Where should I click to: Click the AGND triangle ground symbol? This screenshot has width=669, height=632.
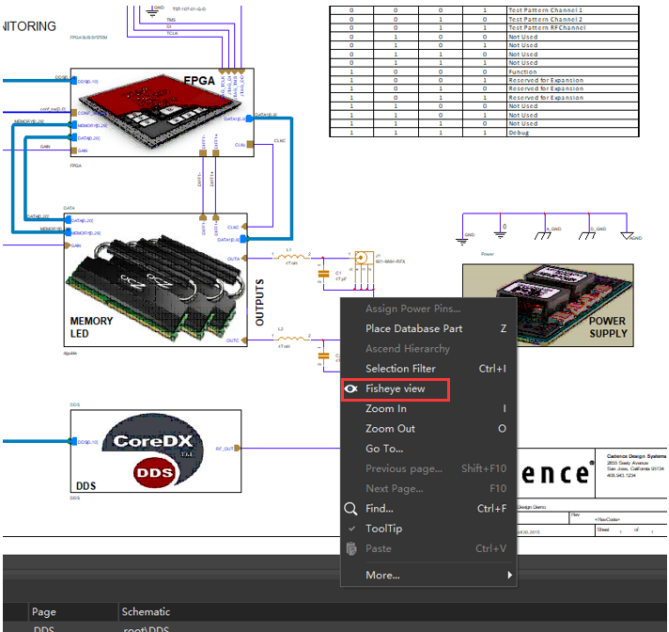coord(627,236)
